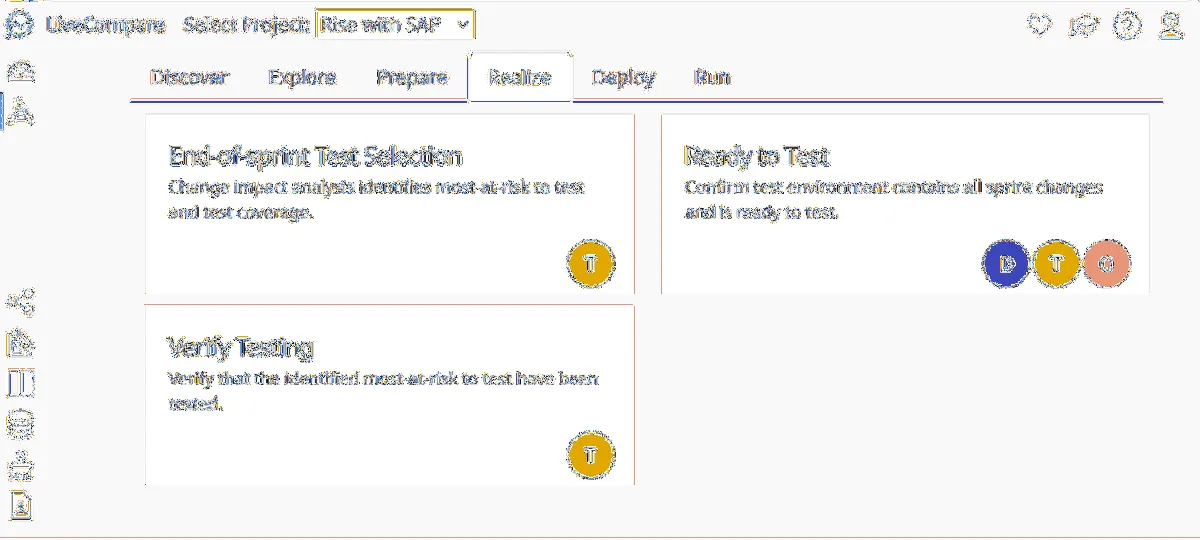Switch to the Run tab
Viewport: 1200px width, 540px height.
[712, 77]
